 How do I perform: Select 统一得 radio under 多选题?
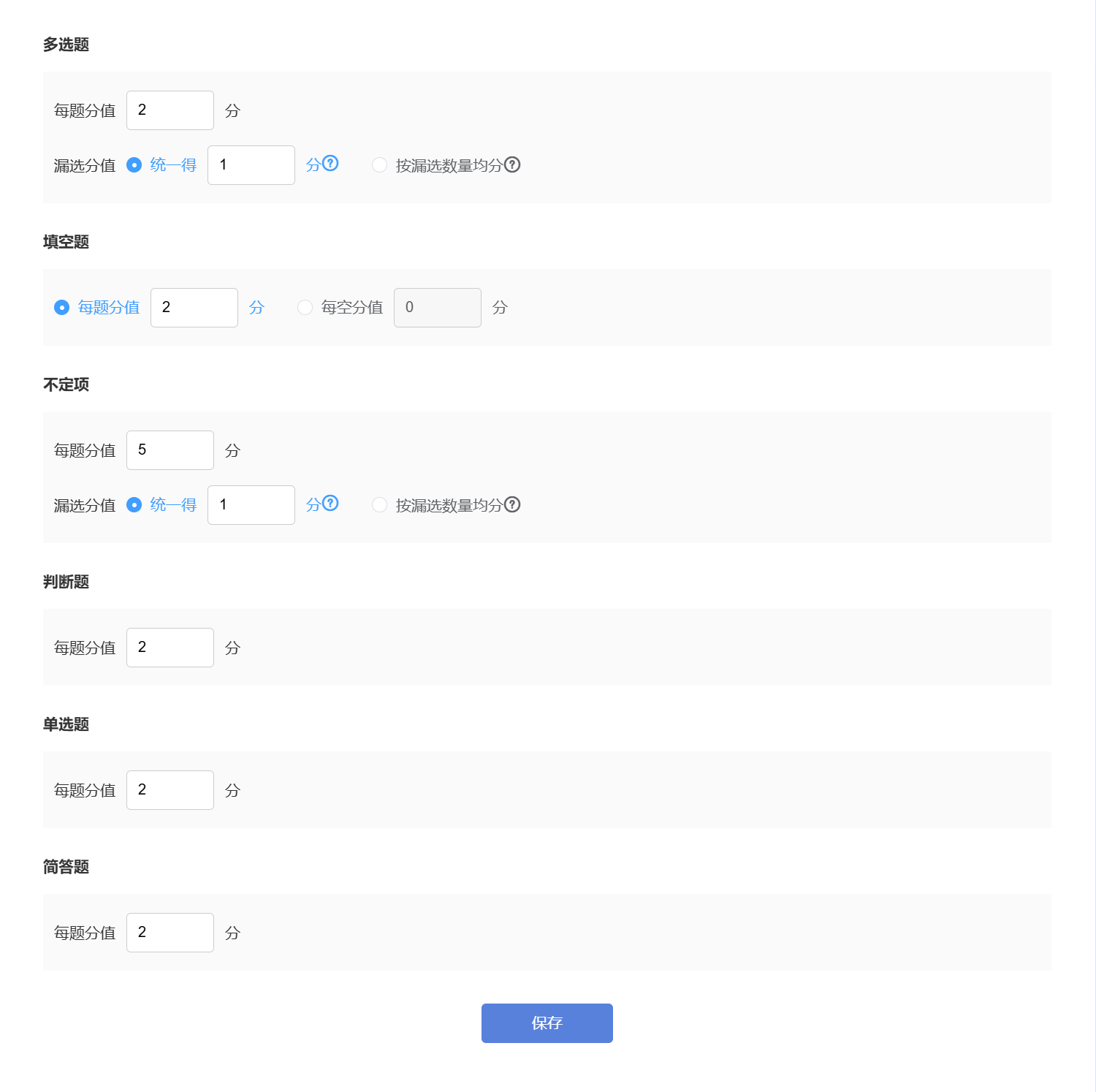(134, 165)
